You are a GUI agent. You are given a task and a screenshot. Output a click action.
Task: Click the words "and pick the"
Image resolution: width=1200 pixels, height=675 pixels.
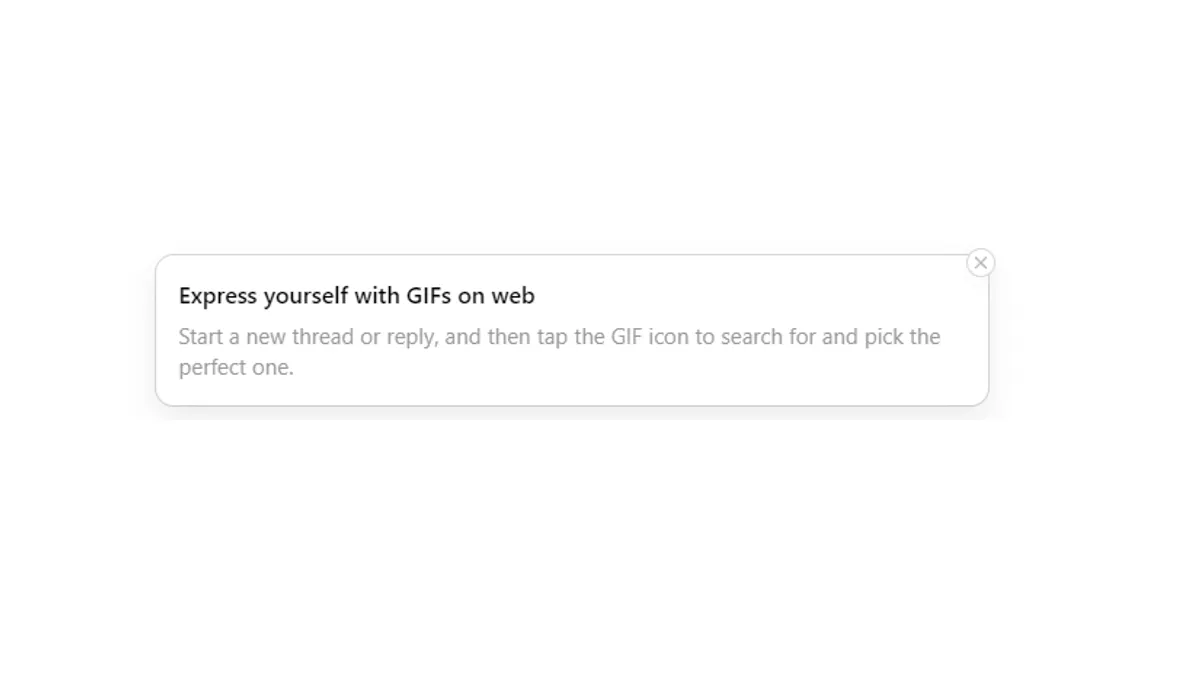click(x=882, y=338)
